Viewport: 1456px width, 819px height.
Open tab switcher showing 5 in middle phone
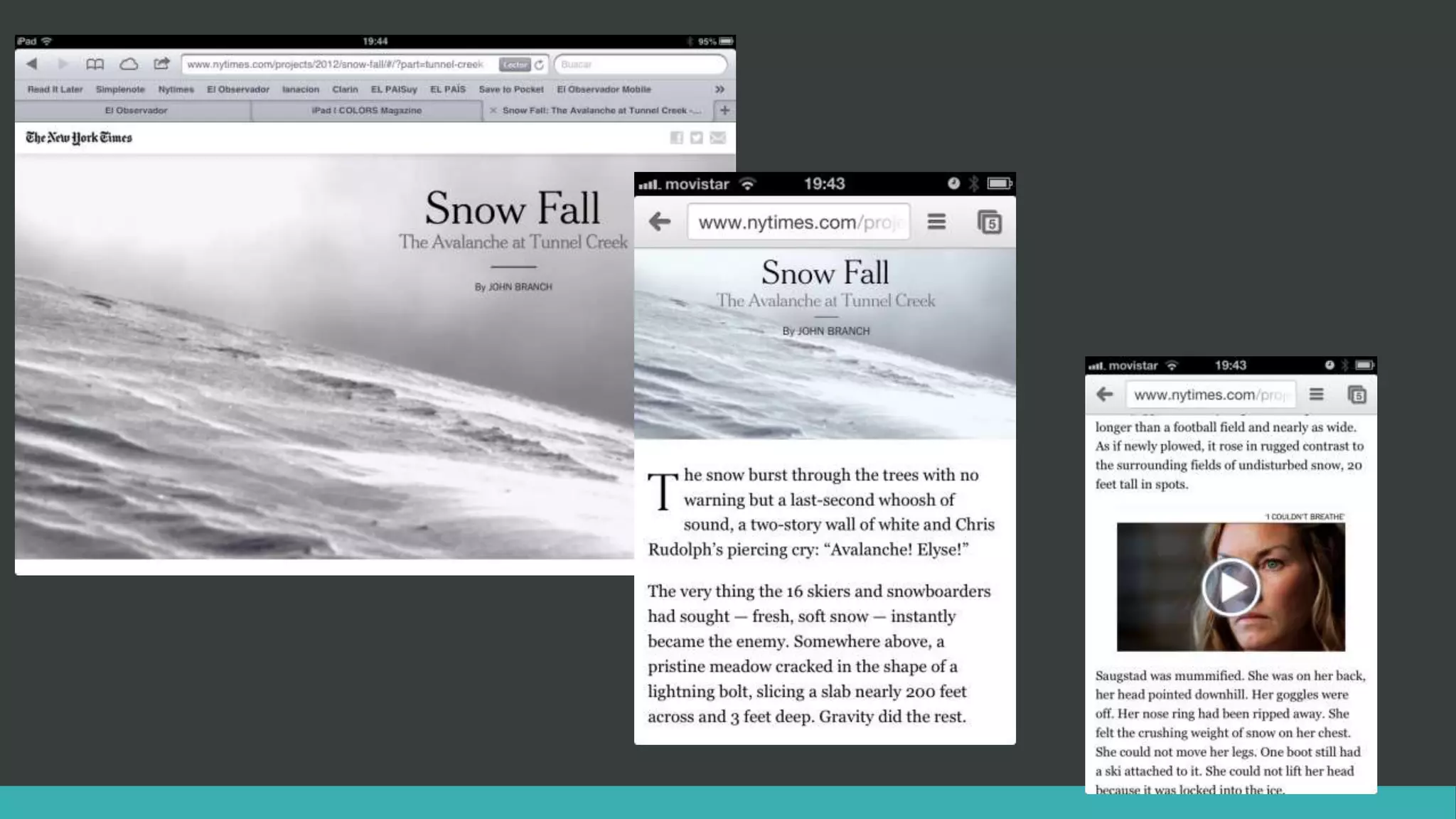click(989, 223)
